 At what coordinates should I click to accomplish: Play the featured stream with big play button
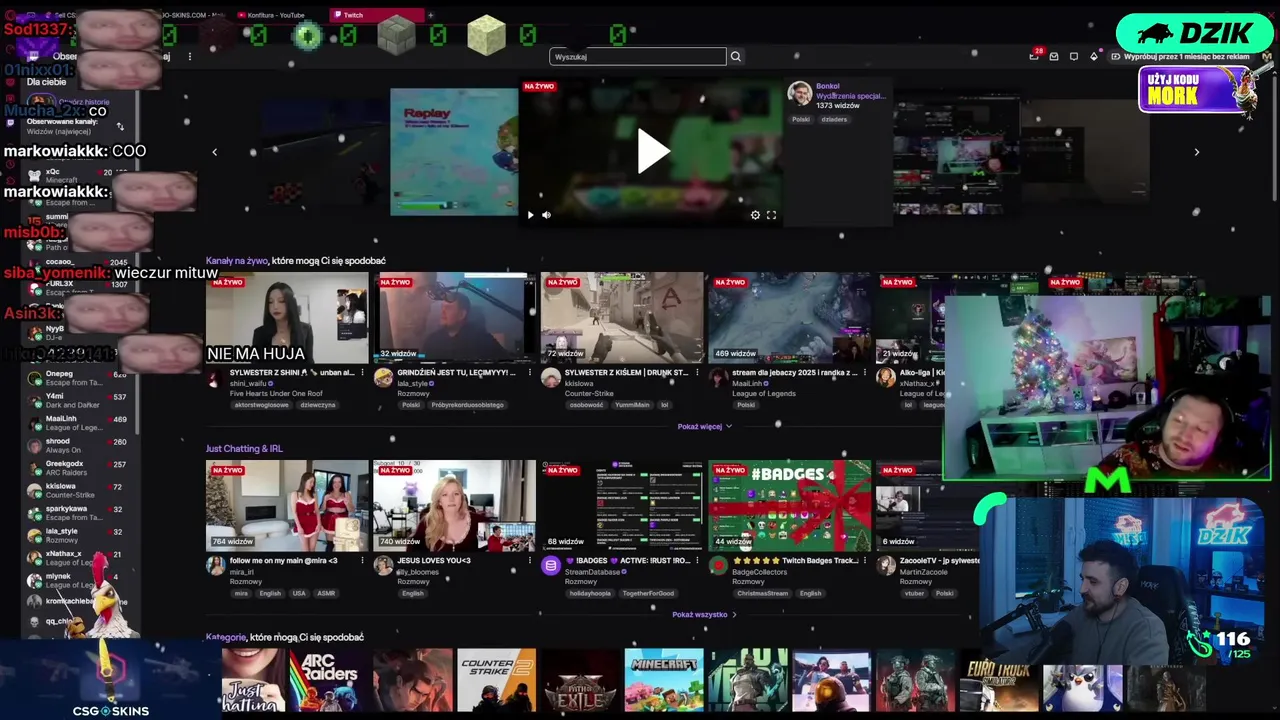click(653, 151)
